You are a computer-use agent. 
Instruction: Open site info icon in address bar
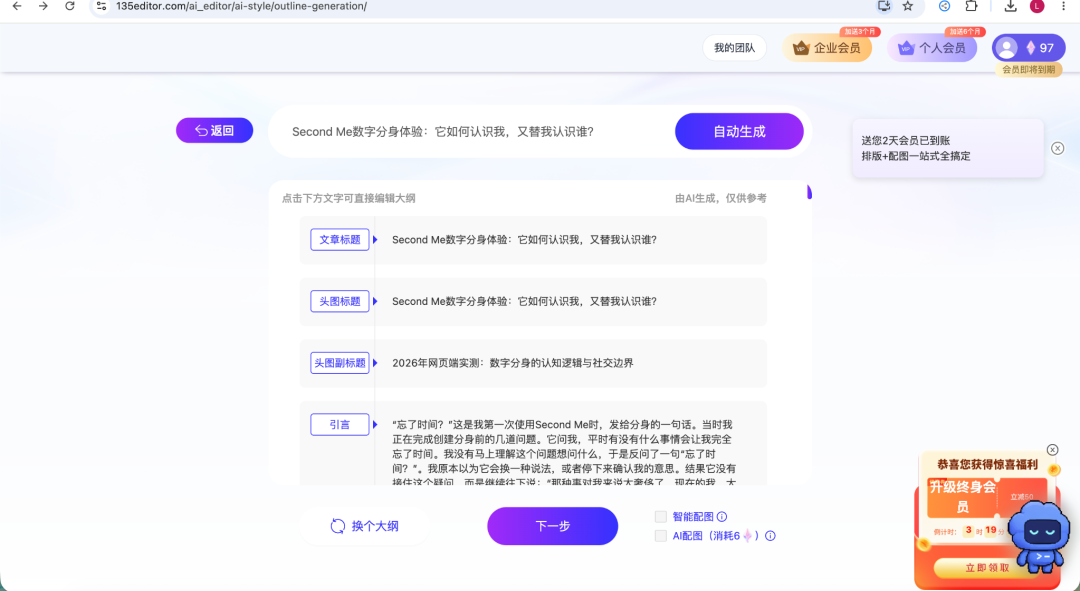point(101,6)
